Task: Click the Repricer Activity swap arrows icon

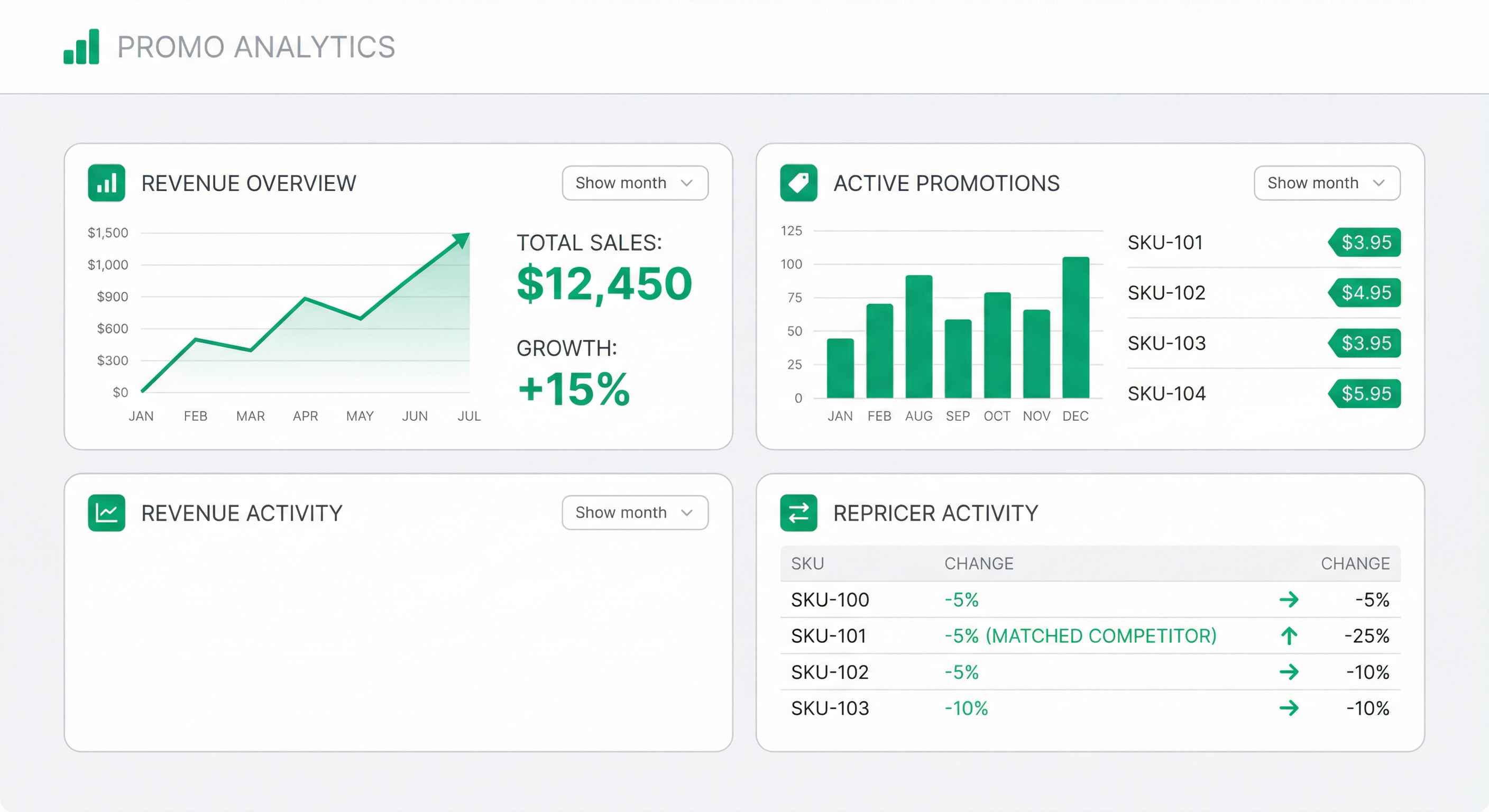Action: pos(798,513)
